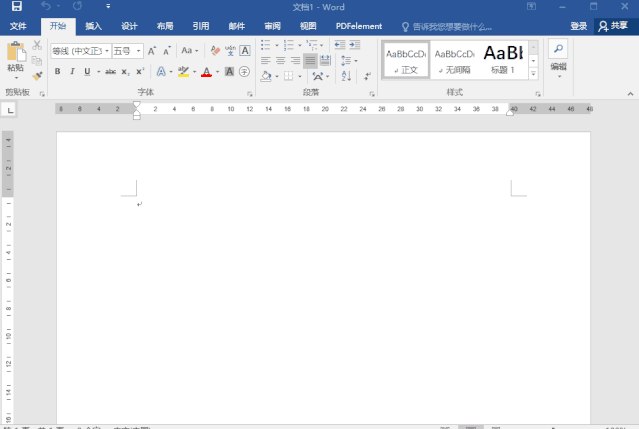
Task: Click the red font color button
Action: (x=206, y=71)
